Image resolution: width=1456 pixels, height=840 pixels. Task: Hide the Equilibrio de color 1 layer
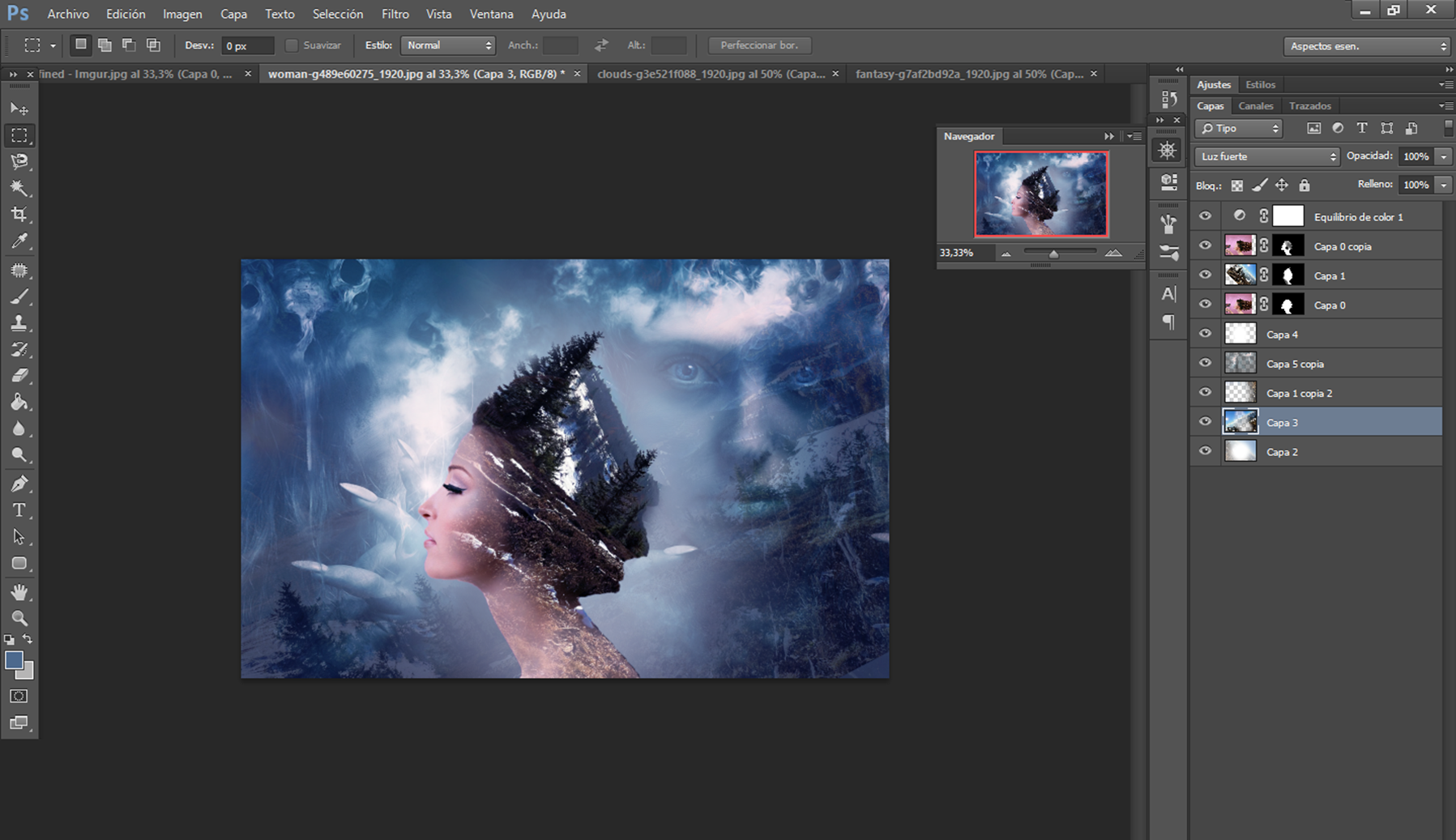click(x=1206, y=216)
